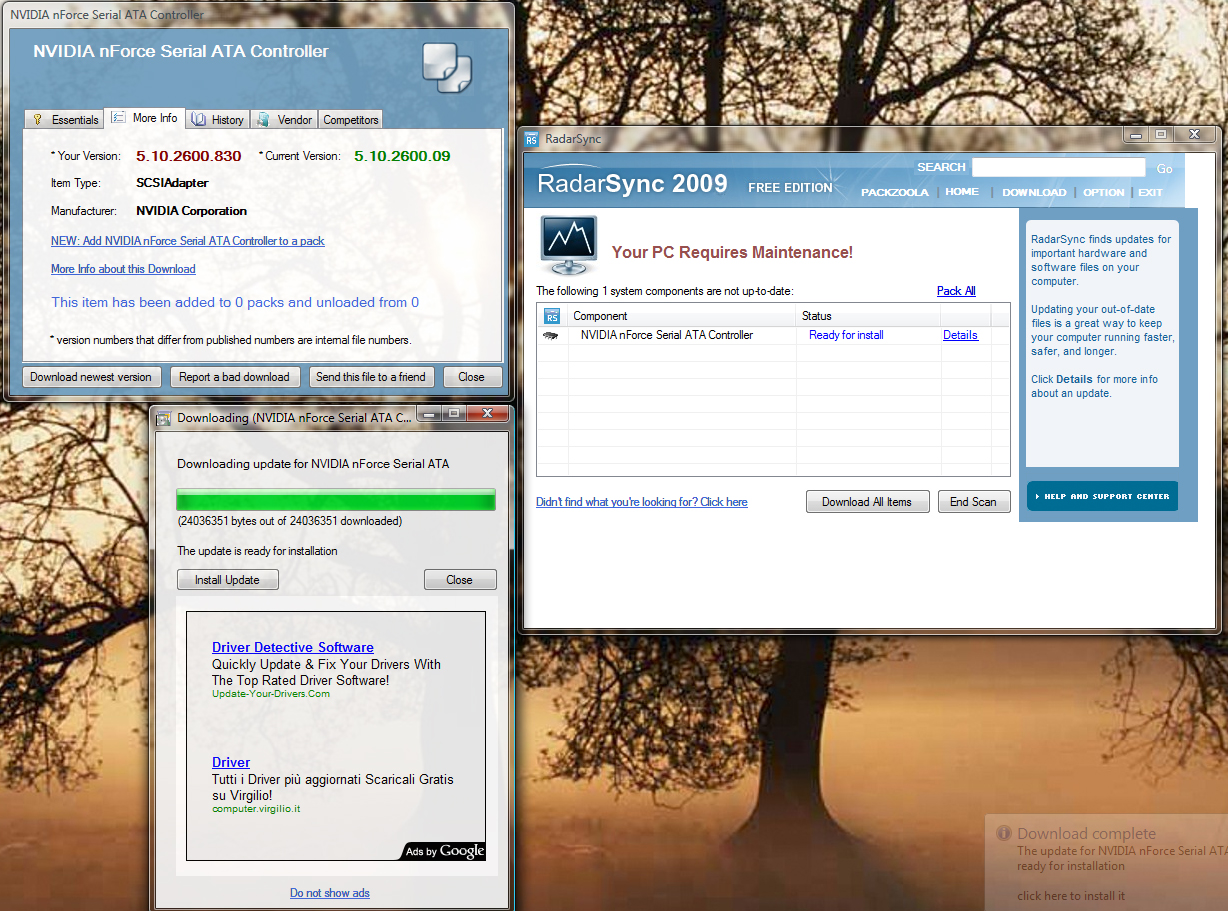Image resolution: width=1228 pixels, height=911 pixels.
Task: Open the Driver Detective Software ad link
Action: tap(293, 647)
